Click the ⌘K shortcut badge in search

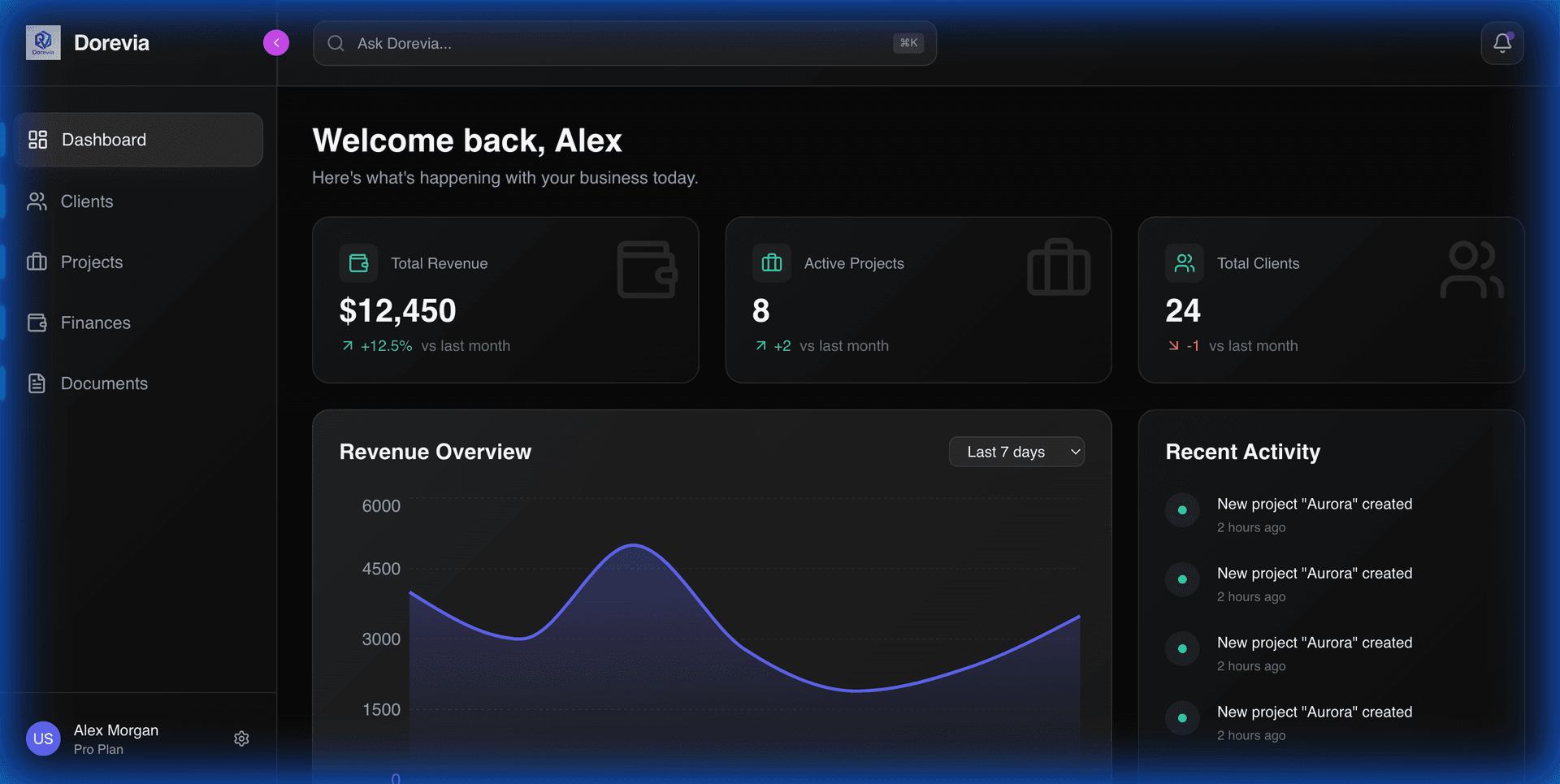908,43
